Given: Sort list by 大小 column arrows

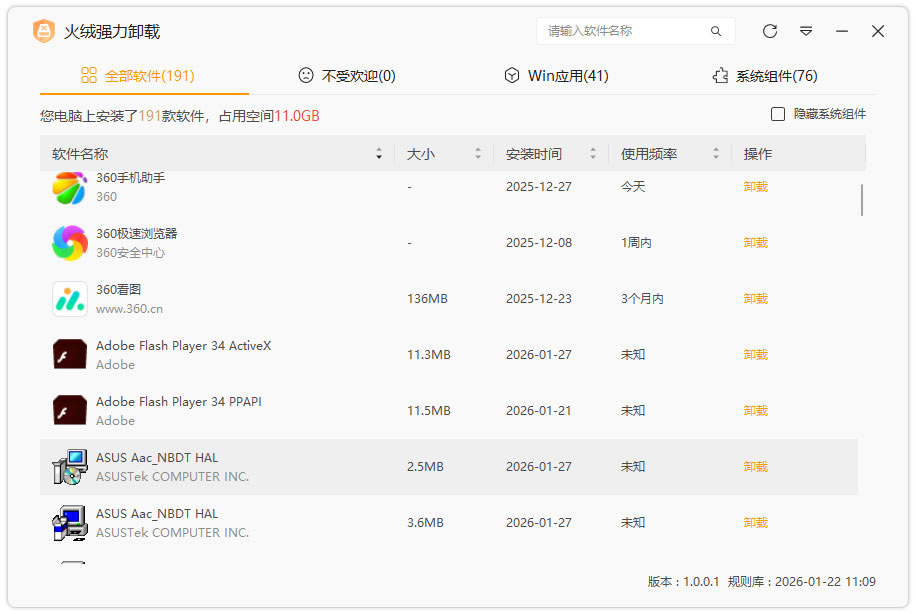Looking at the screenshot, I should (x=478, y=154).
